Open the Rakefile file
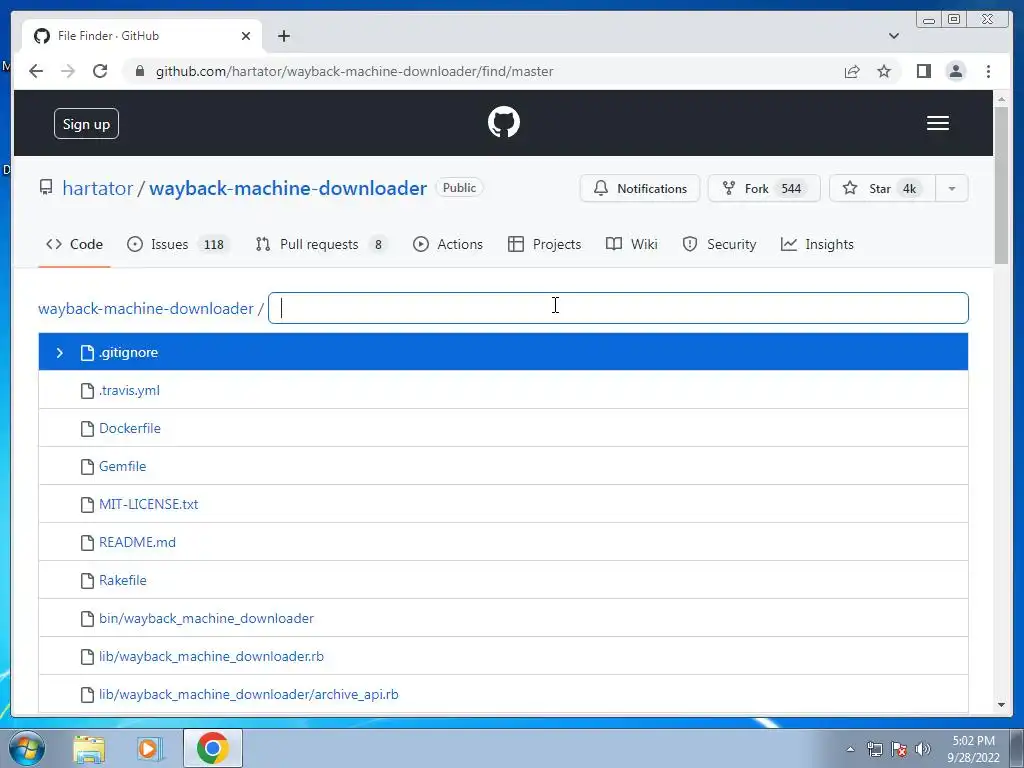The width and height of the screenshot is (1024, 768). pos(123,580)
